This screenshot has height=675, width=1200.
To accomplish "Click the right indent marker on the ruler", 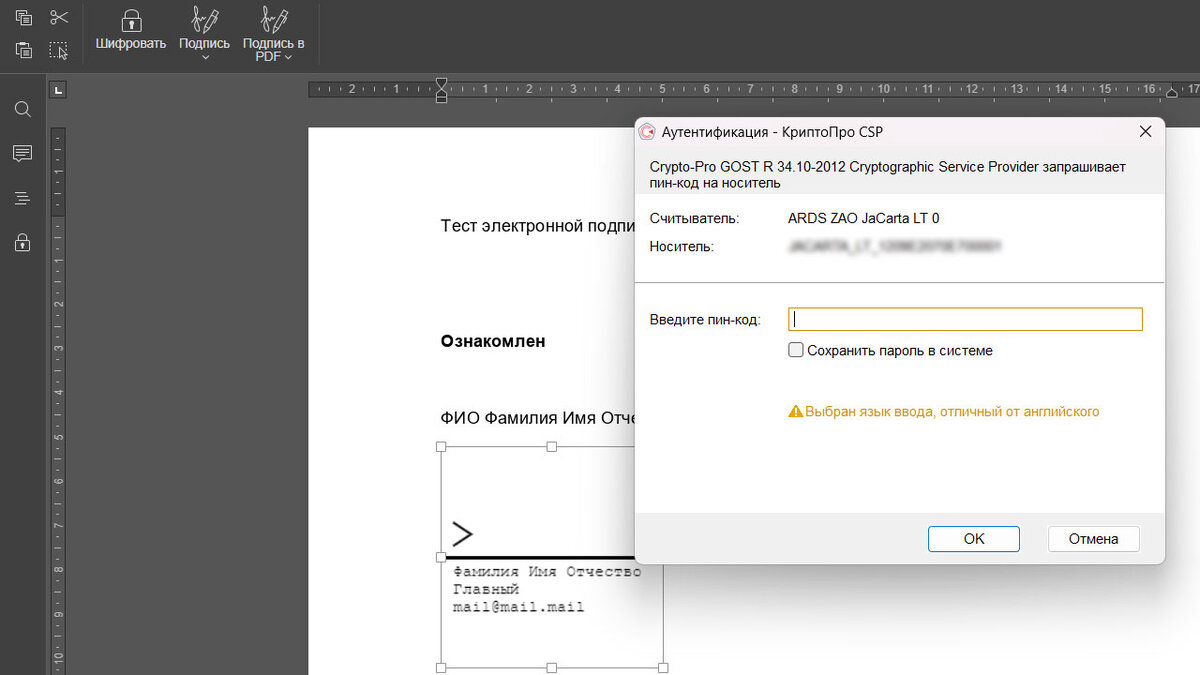I will tap(1172, 93).
